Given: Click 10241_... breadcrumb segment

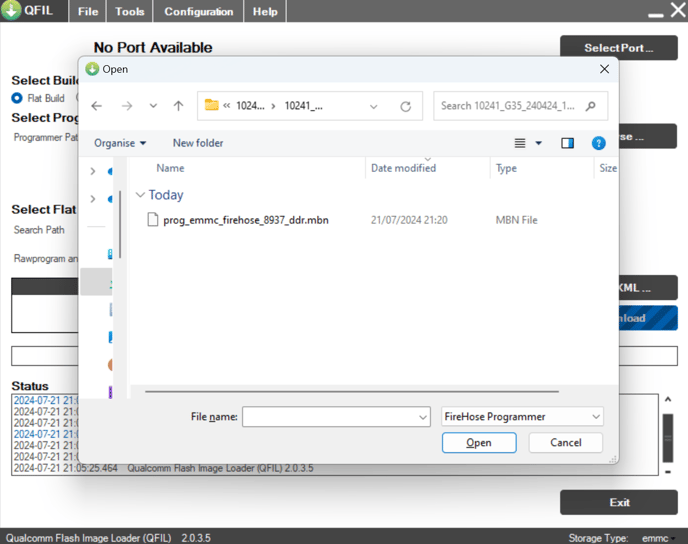Looking at the screenshot, I should (x=304, y=106).
